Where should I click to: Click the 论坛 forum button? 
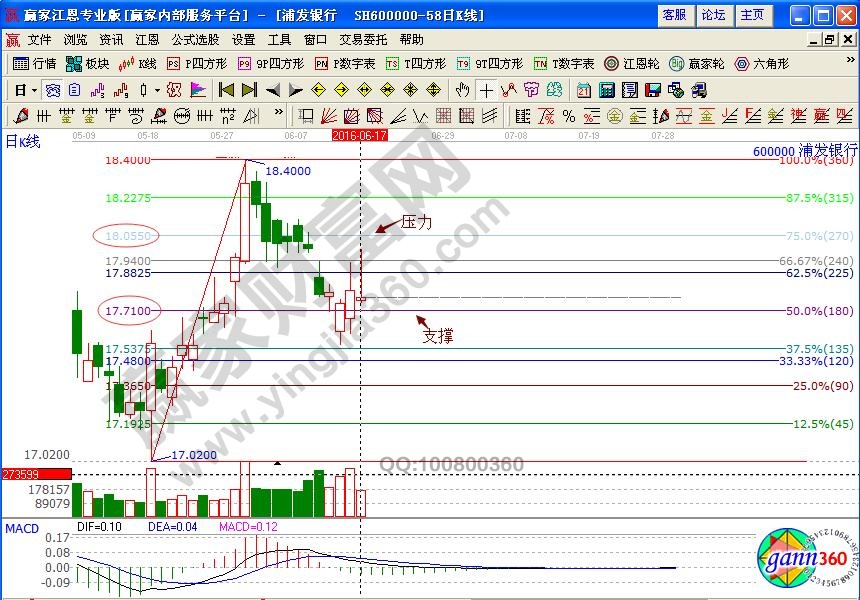pos(714,15)
